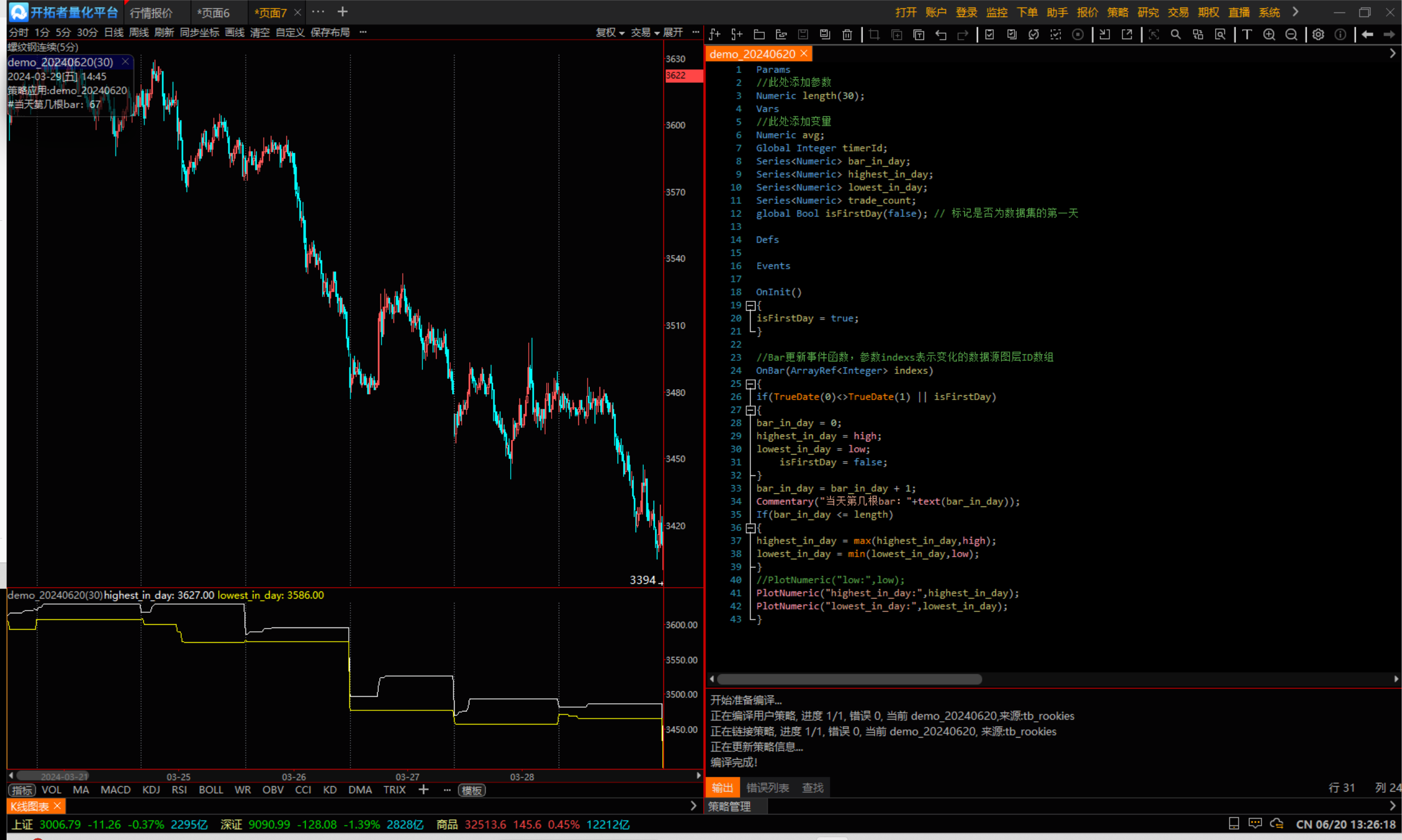
Task: Expand the editor tab list chevron
Action: click(x=1392, y=54)
